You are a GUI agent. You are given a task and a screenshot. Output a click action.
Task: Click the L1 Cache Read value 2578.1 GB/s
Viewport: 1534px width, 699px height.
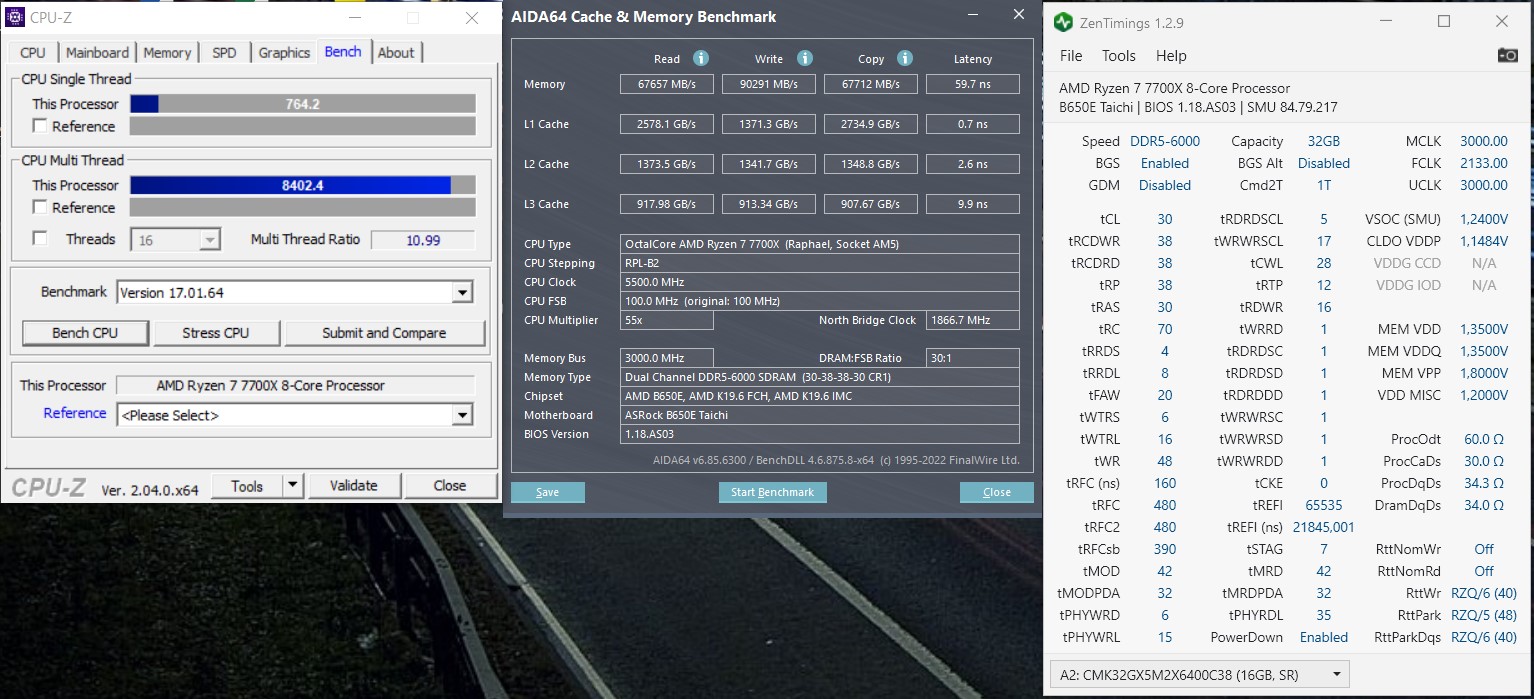pos(667,124)
